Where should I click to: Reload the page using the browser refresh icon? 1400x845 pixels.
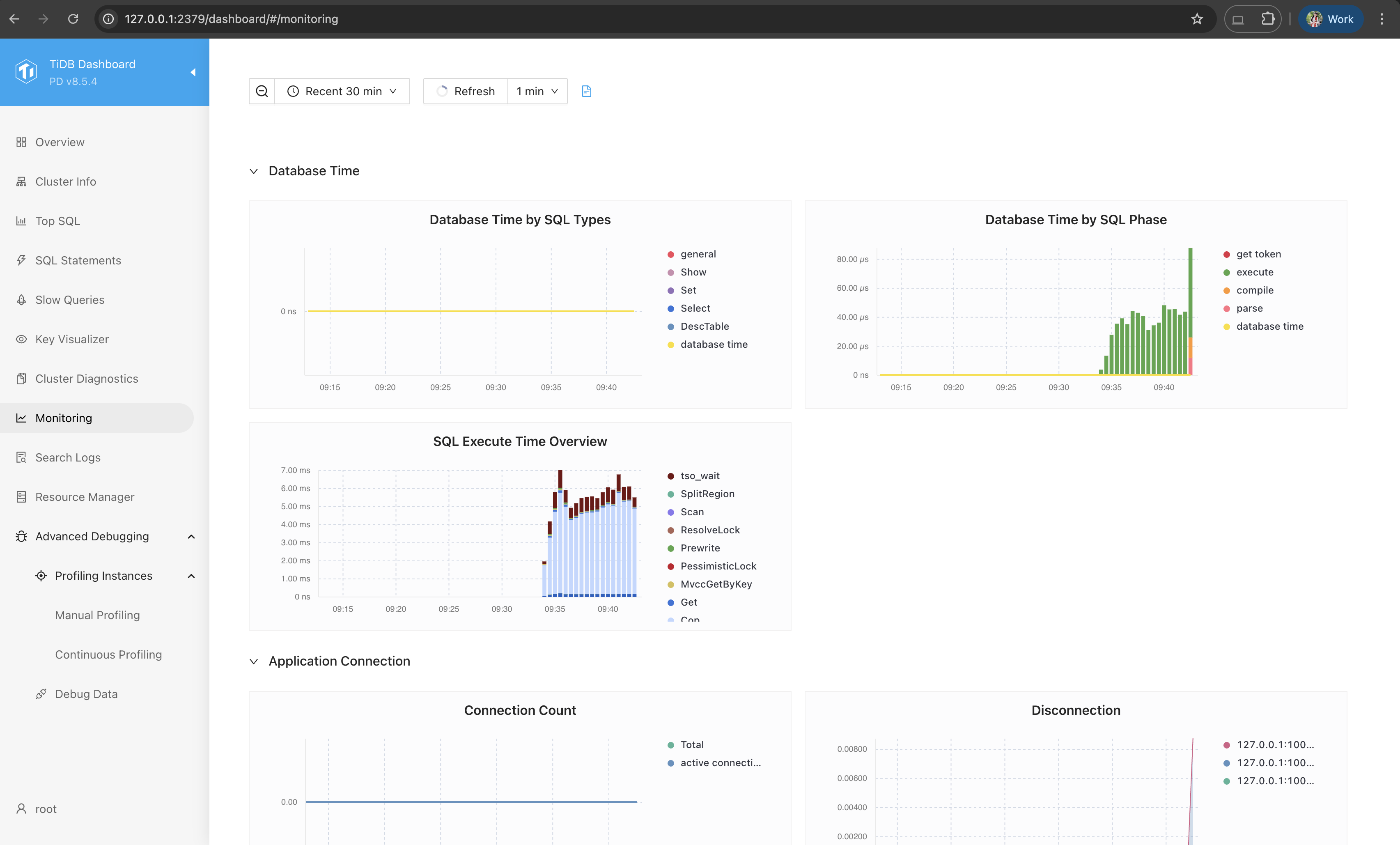click(x=73, y=19)
